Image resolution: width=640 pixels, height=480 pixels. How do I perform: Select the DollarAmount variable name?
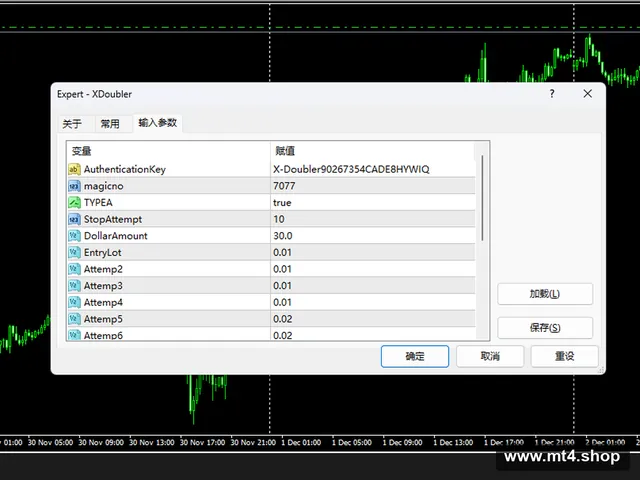(x=116, y=236)
